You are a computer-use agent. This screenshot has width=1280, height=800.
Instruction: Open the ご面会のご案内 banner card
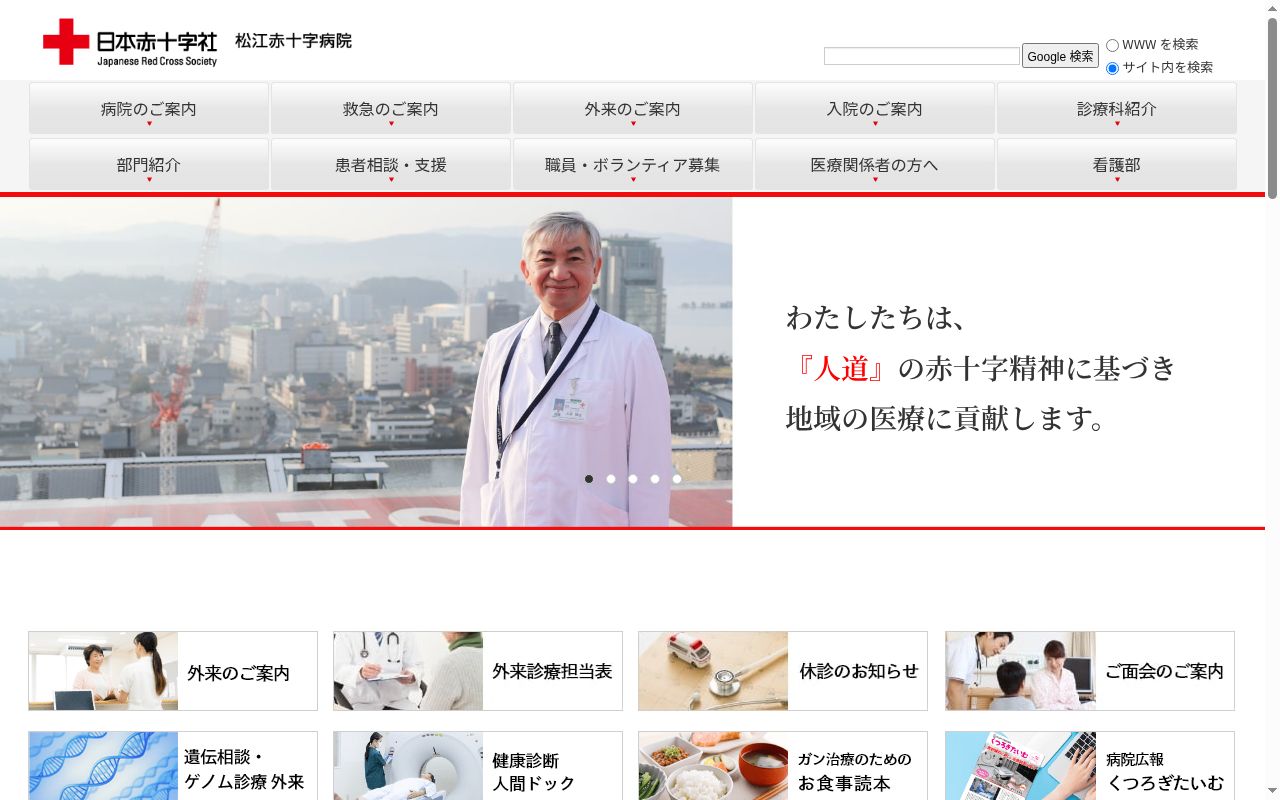click(x=1090, y=671)
